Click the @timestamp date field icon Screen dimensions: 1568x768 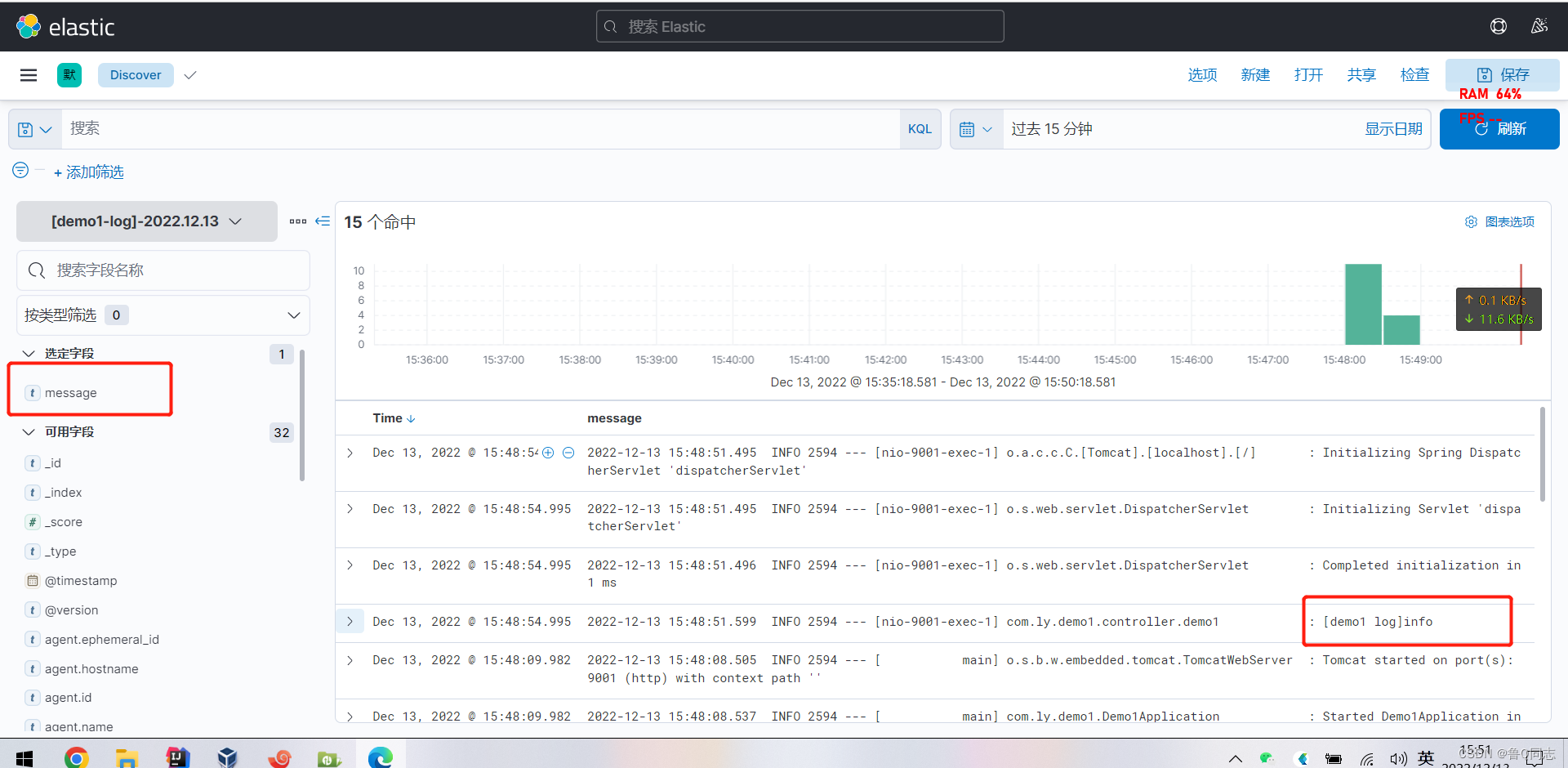point(33,581)
